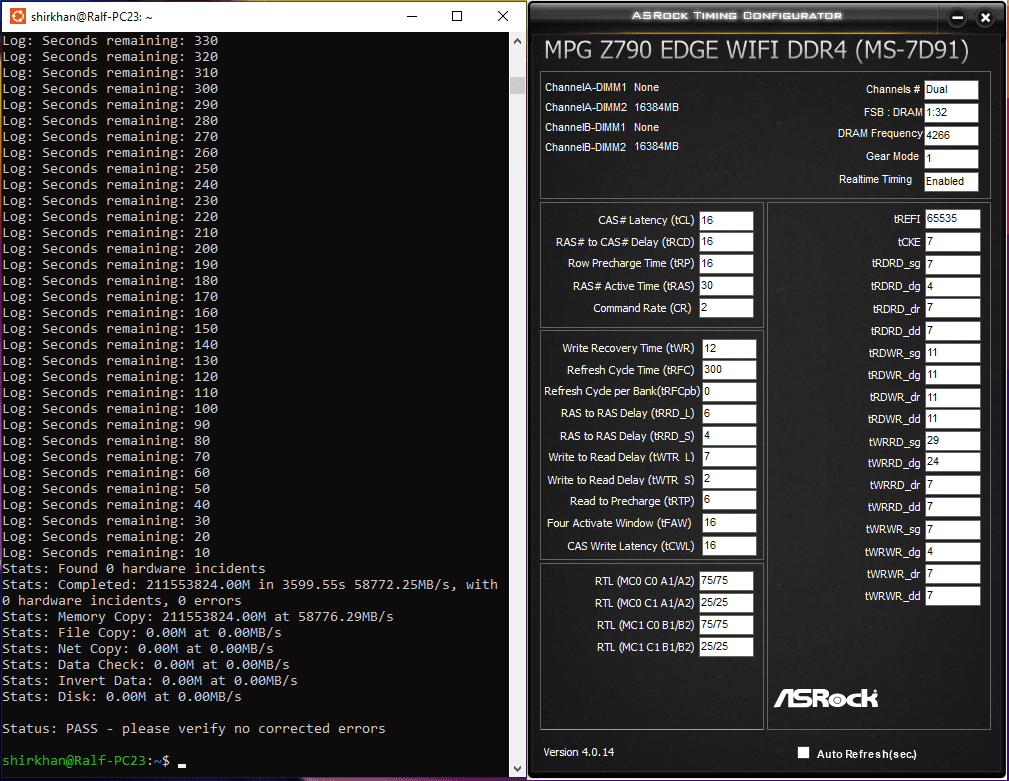Enable the Auto Refresh(sec) checkbox
This screenshot has height=781, width=1009.
click(803, 753)
